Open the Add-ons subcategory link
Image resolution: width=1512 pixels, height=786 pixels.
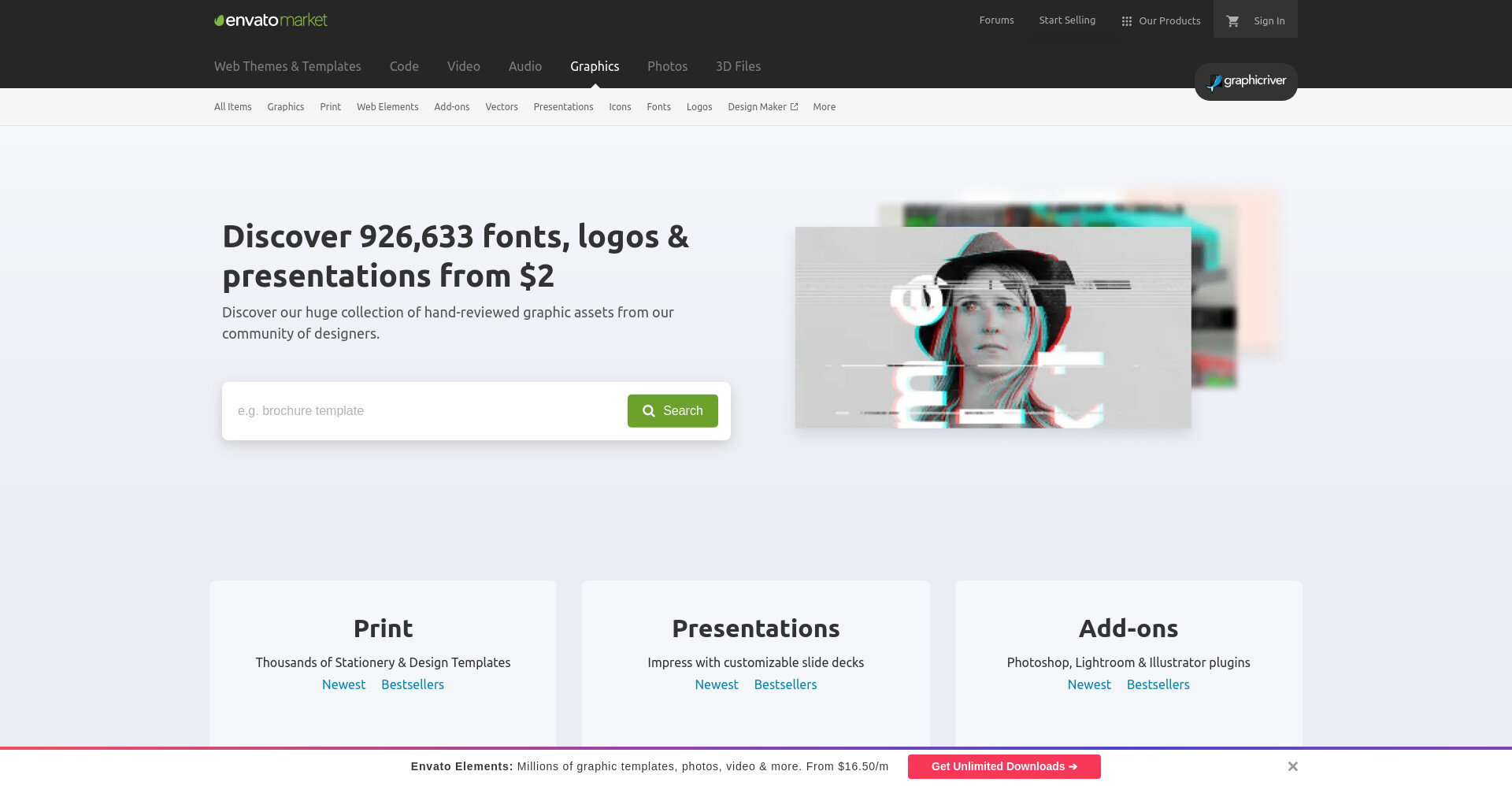pos(452,107)
